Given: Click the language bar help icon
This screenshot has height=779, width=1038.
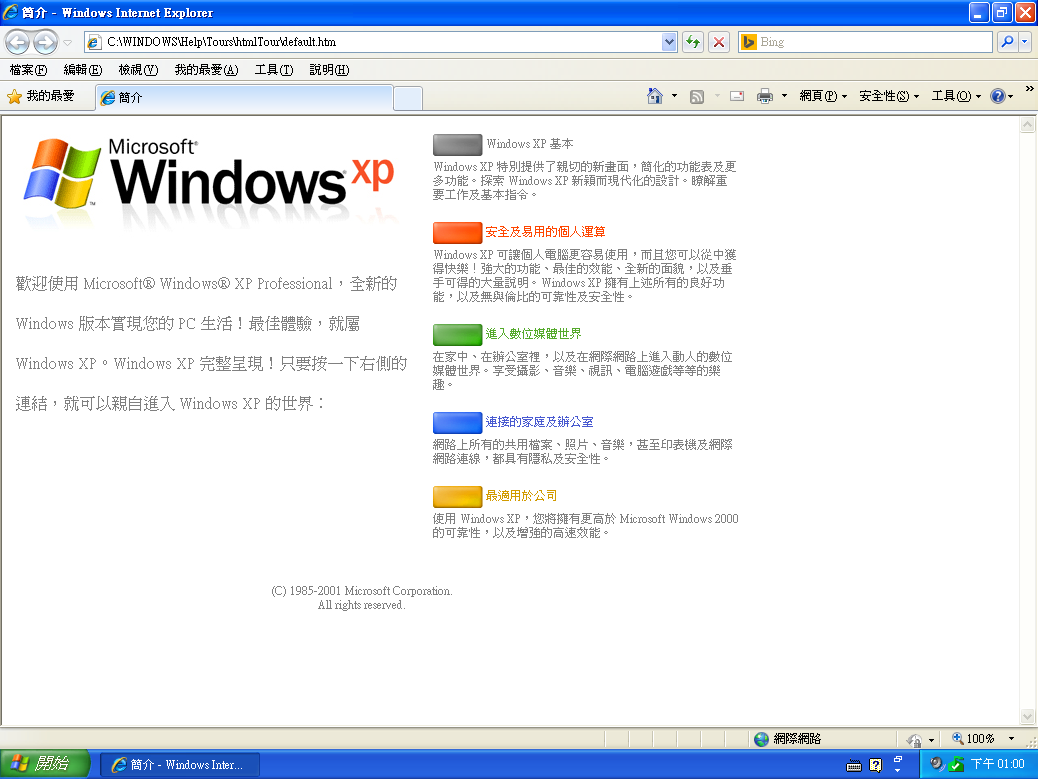Looking at the screenshot, I should (876, 765).
